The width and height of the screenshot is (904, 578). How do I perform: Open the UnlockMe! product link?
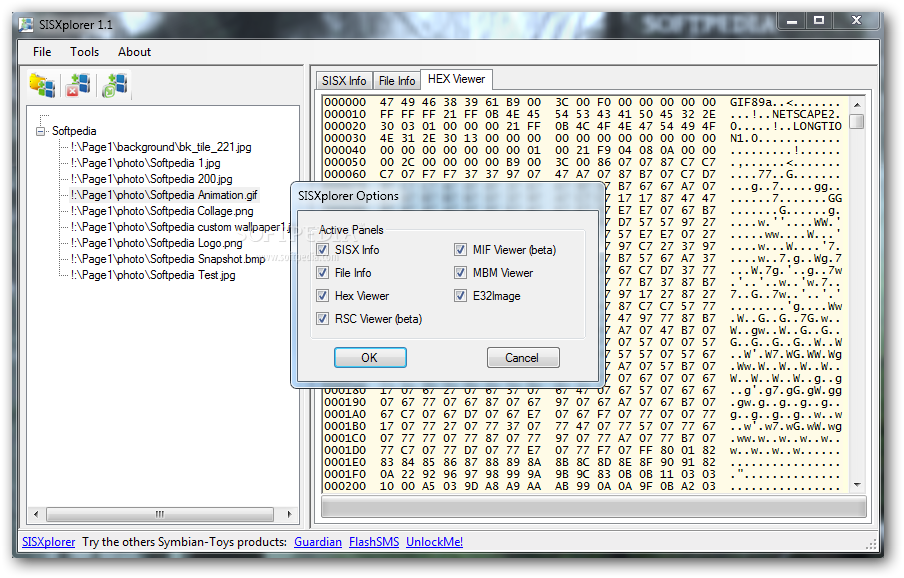click(x=434, y=542)
